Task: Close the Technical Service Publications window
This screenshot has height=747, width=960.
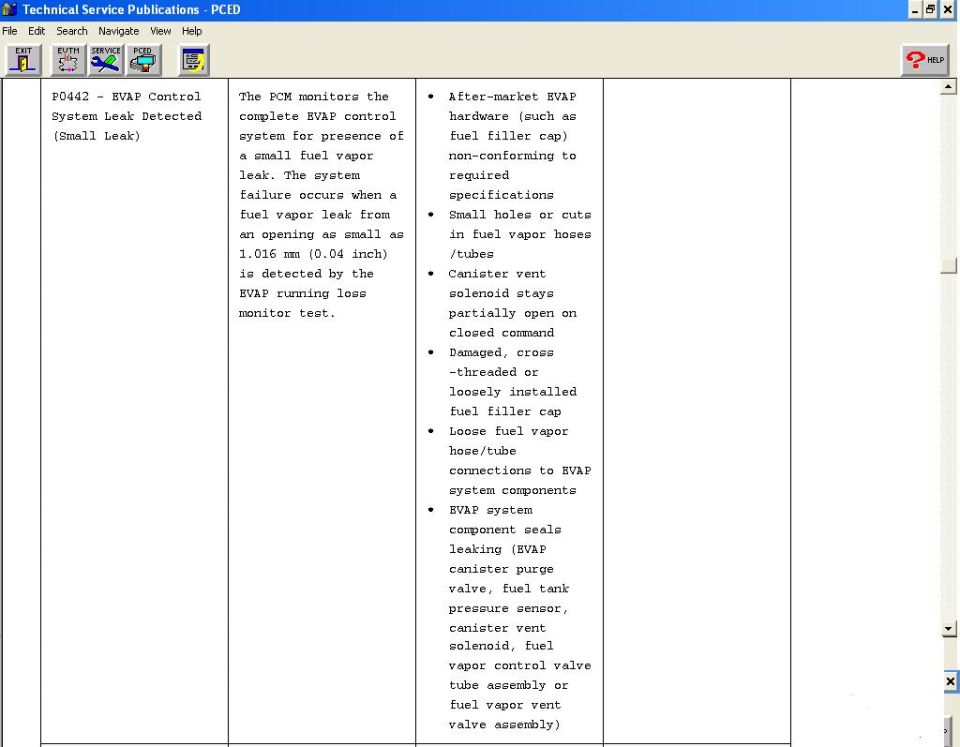Action: 947,10
